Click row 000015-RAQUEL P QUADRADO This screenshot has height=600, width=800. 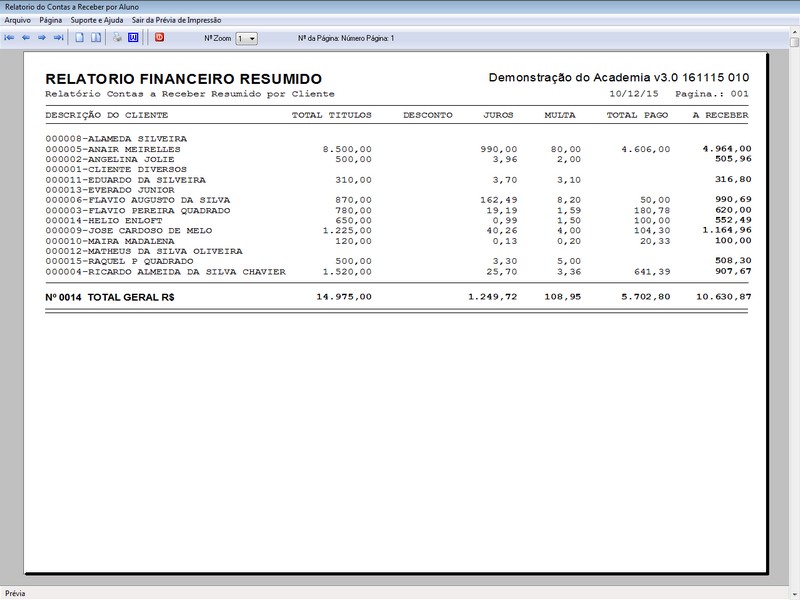coord(398,261)
